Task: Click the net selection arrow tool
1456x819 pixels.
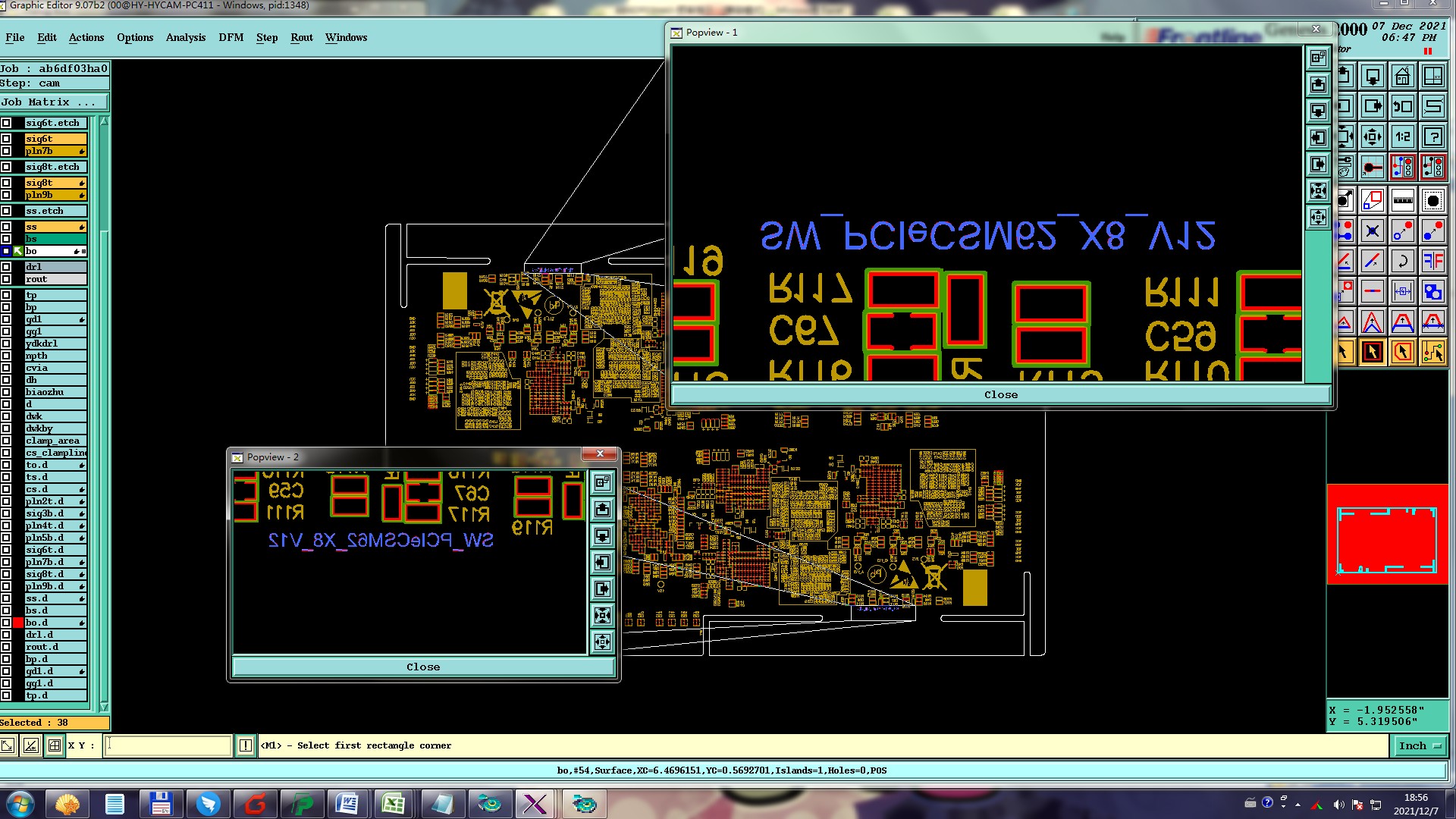Action: (1432, 352)
